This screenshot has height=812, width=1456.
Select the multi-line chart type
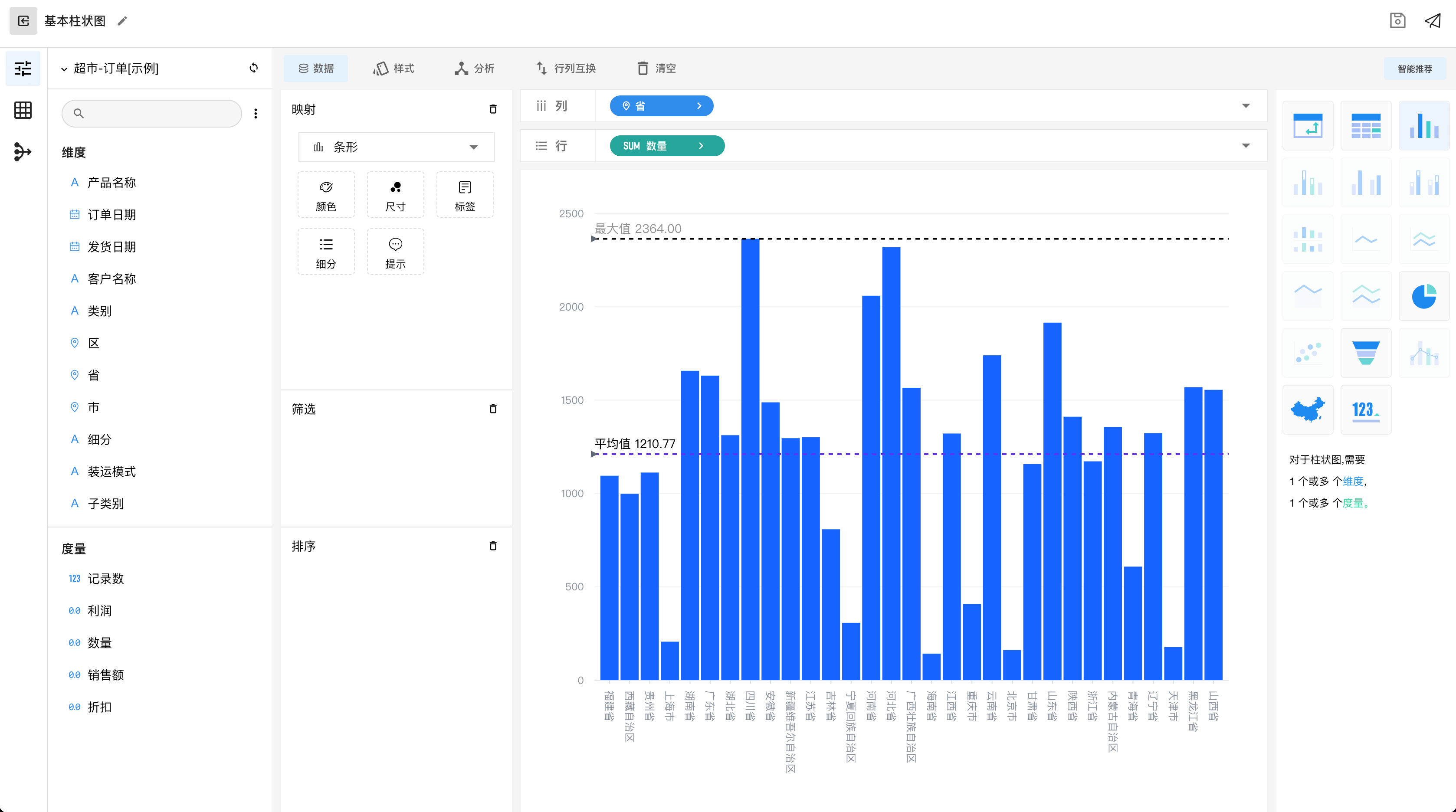coord(1424,239)
